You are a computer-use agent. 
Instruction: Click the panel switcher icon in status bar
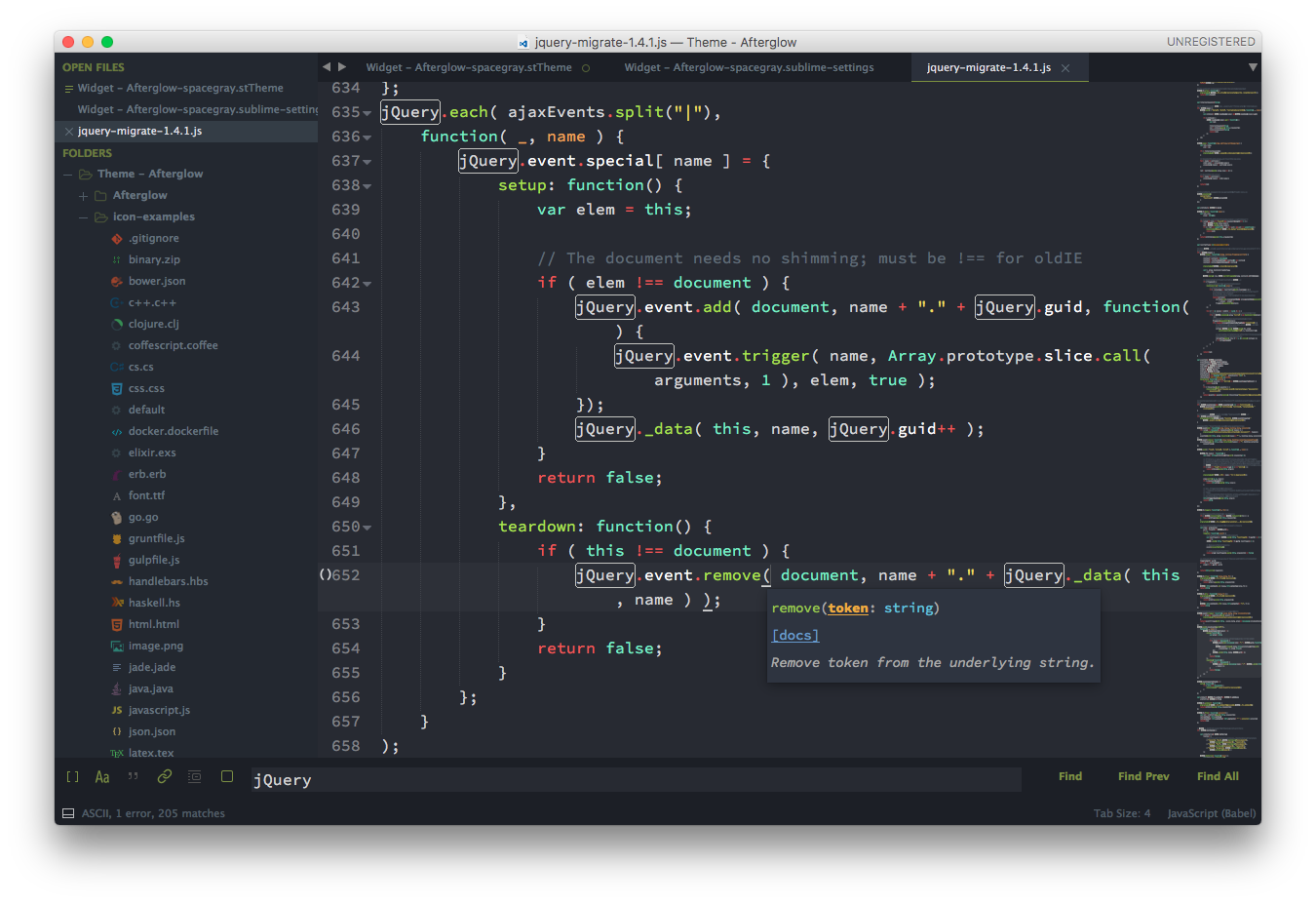pyautogui.click(x=68, y=813)
